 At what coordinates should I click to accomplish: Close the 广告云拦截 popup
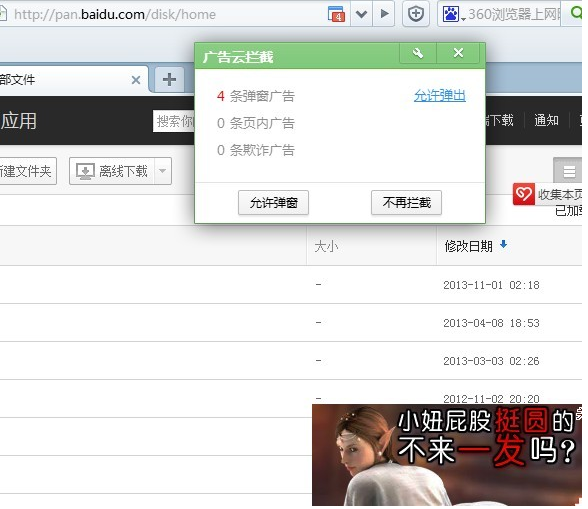coord(459,53)
